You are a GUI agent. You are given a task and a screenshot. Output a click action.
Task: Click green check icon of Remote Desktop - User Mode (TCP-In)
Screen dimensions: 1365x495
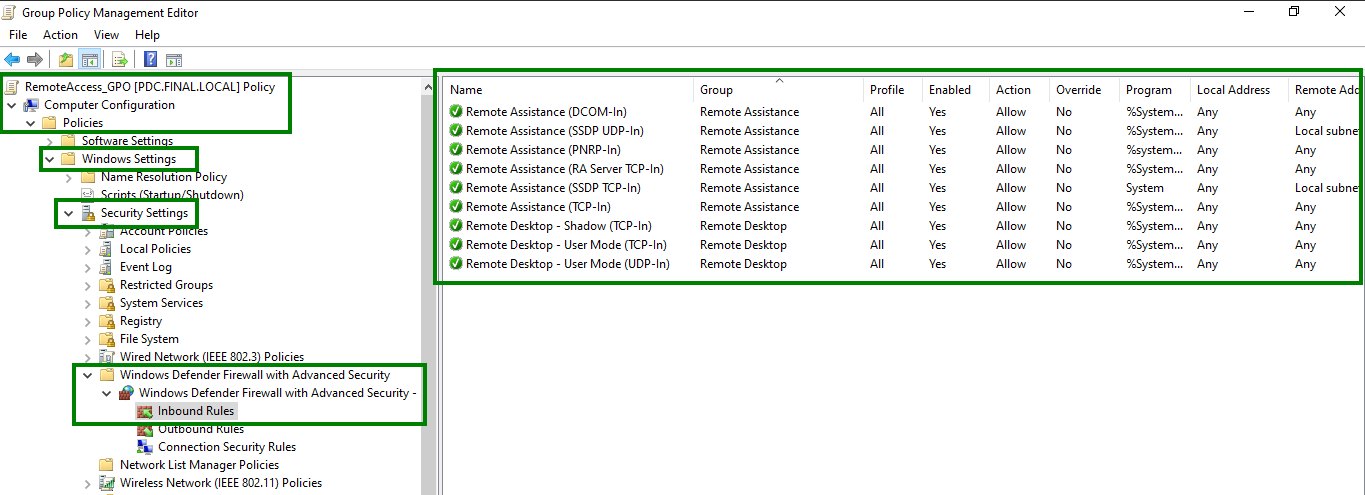click(456, 245)
